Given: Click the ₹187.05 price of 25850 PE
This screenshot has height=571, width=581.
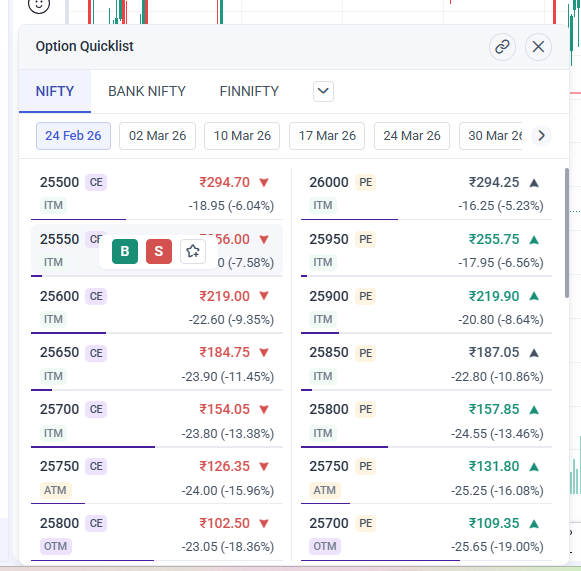Looking at the screenshot, I should (494, 352).
